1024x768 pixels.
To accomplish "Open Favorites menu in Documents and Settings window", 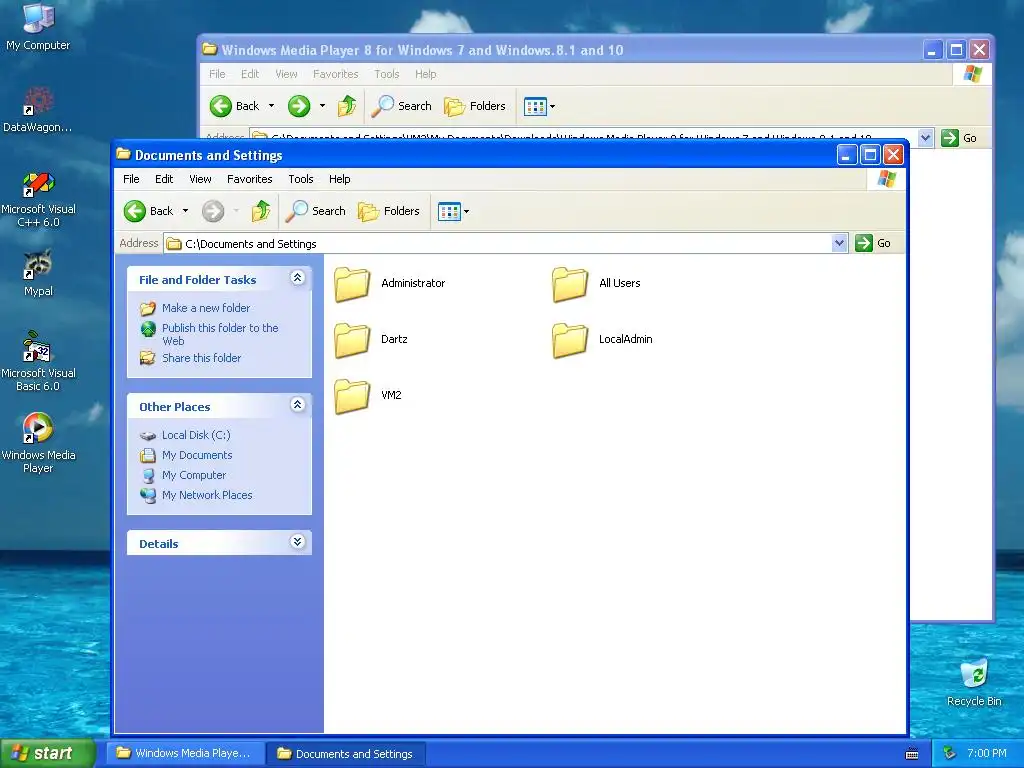I will (249, 179).
